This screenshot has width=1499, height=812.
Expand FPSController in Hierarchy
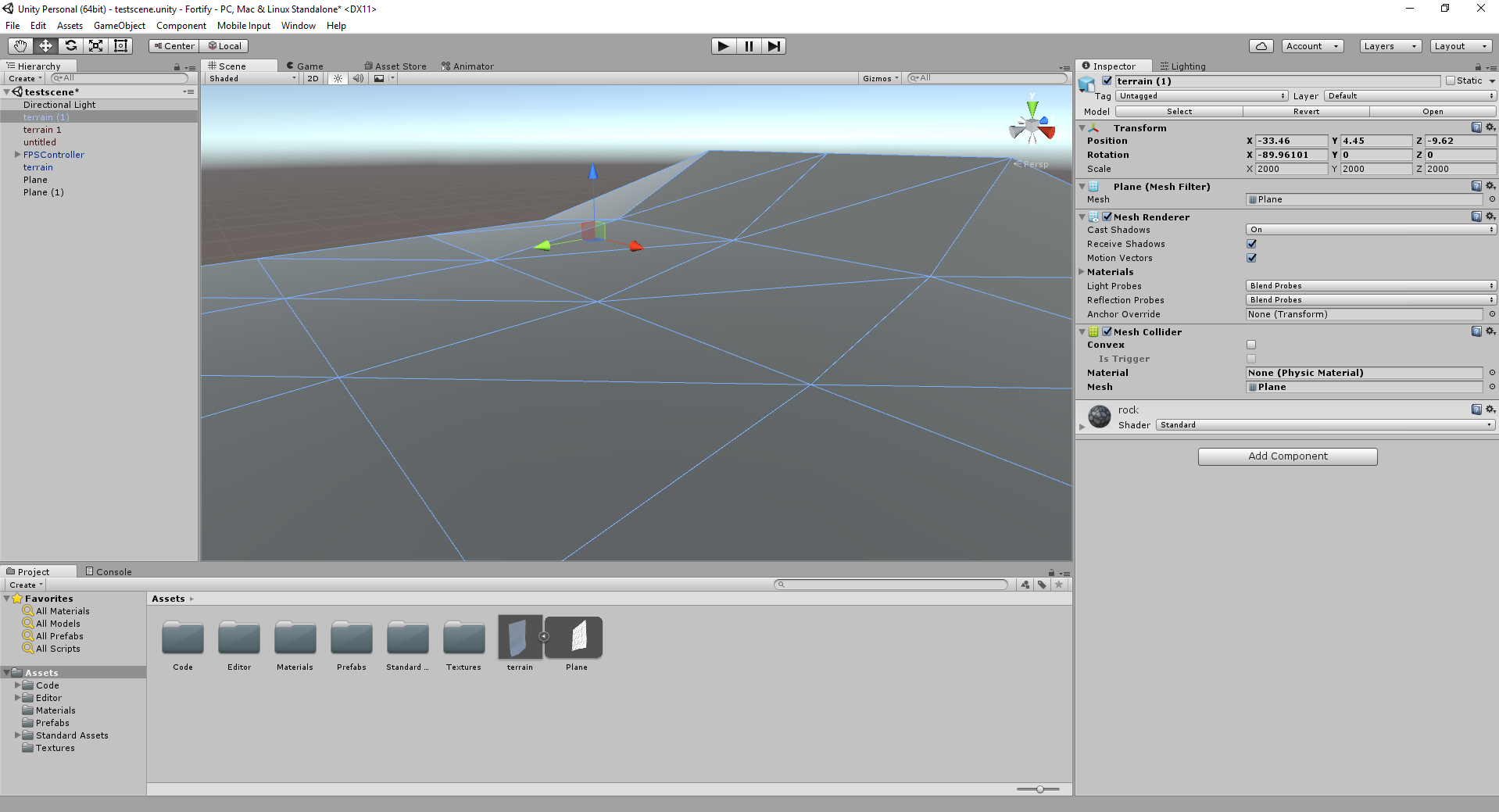click(17, 155)
